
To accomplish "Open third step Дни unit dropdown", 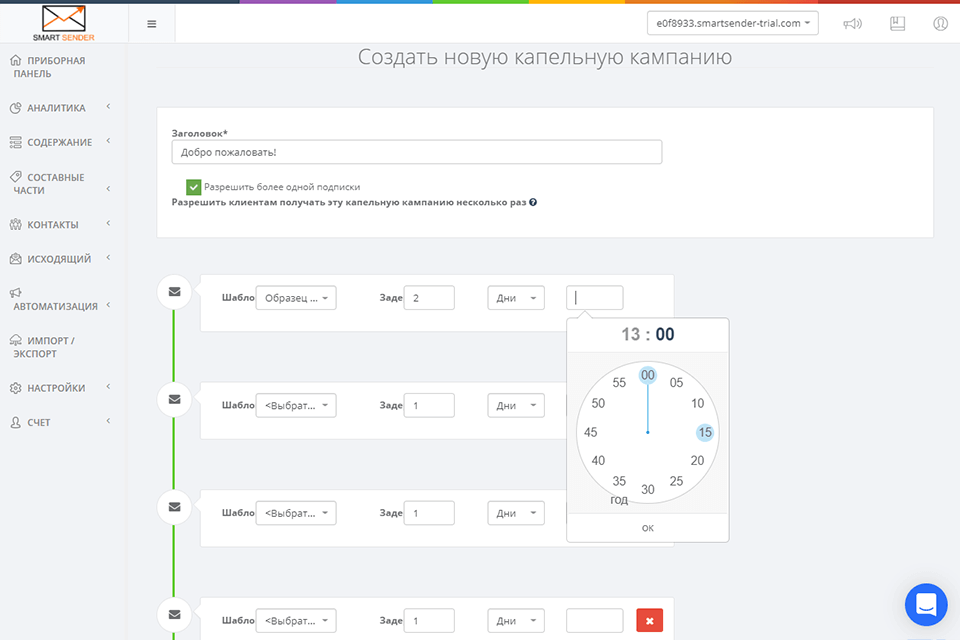I will [516, 513].
